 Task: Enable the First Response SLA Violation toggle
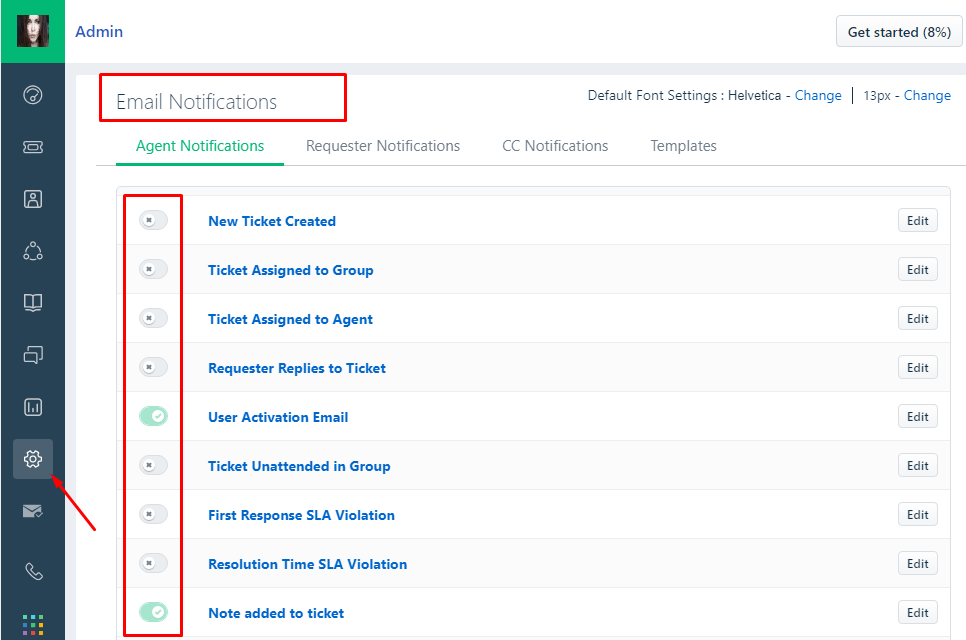153,514
